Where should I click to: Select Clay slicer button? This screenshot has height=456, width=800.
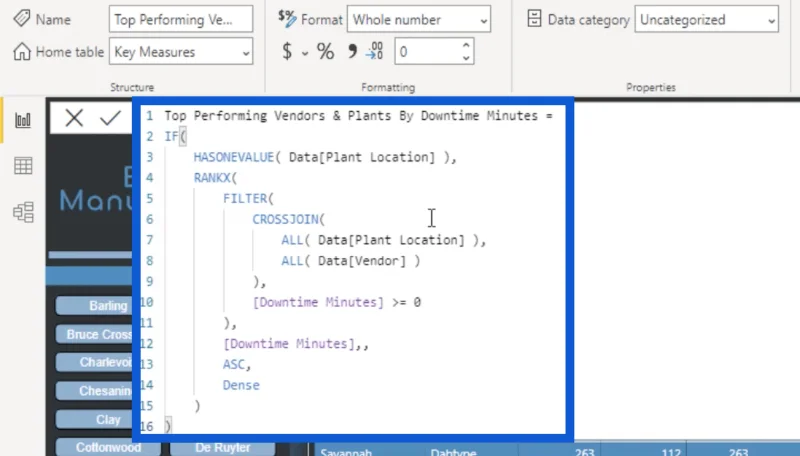[x=94, y=419]
